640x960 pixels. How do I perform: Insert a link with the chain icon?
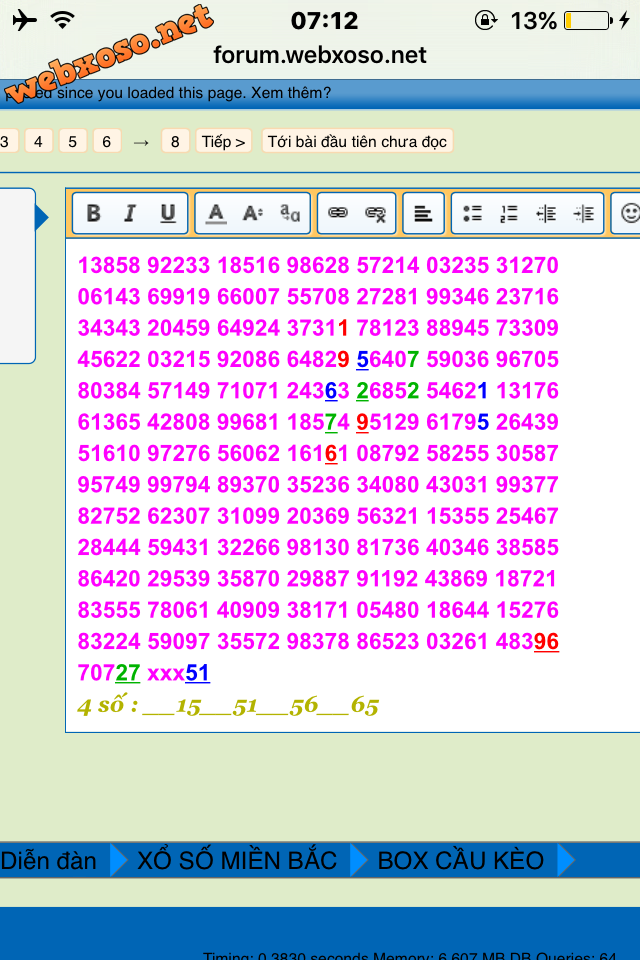[x=337, y=213]
